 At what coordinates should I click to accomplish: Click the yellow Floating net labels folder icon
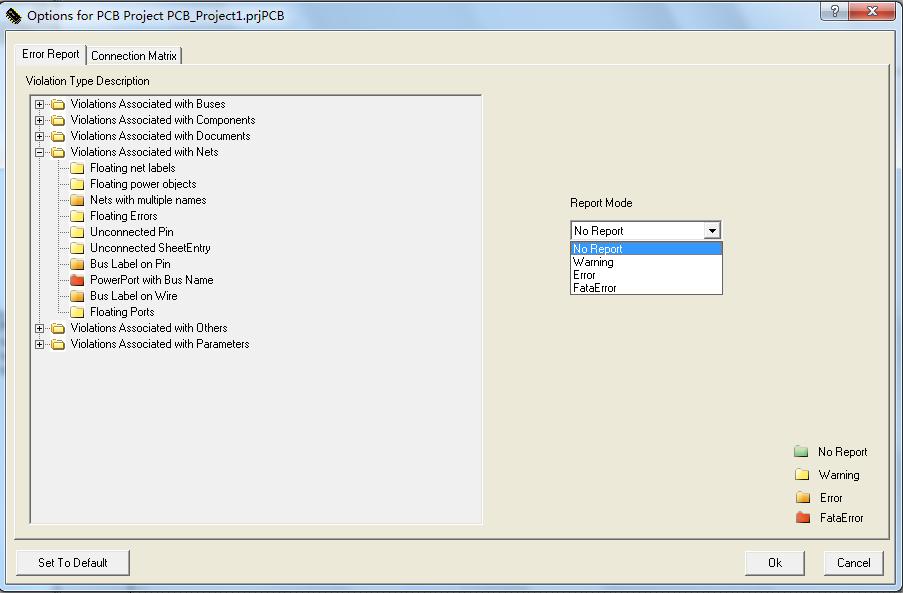pos(77,168)
